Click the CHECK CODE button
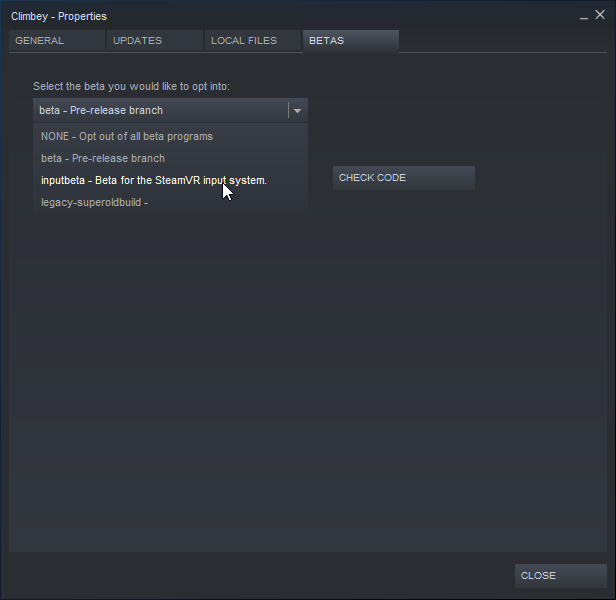 point(404,178)
